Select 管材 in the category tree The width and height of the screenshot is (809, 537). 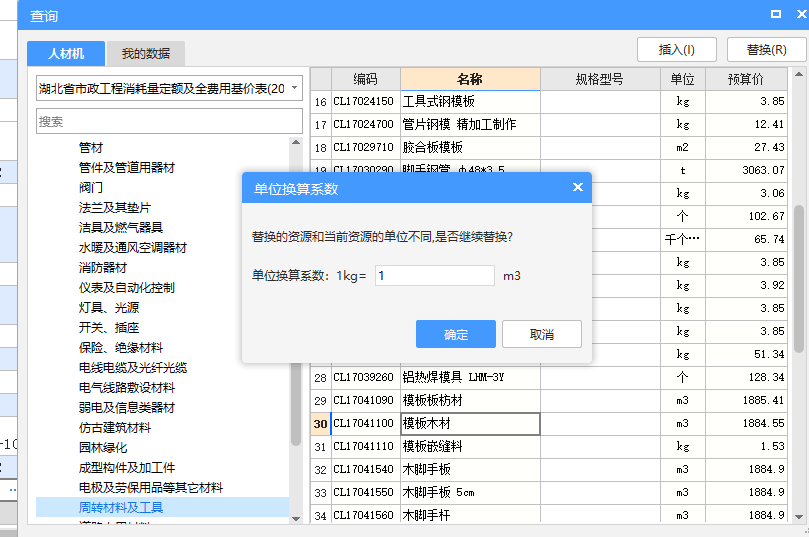tap(91, 148)
